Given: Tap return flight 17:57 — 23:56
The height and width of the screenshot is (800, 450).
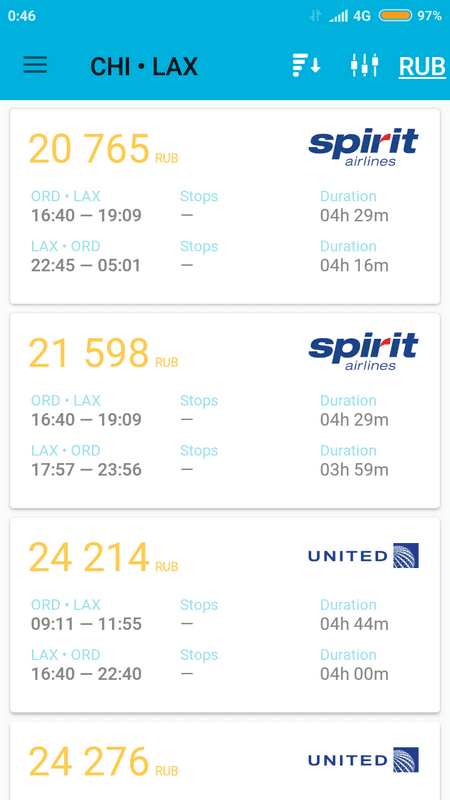Looking at the screenshot, I should point(86,470).
